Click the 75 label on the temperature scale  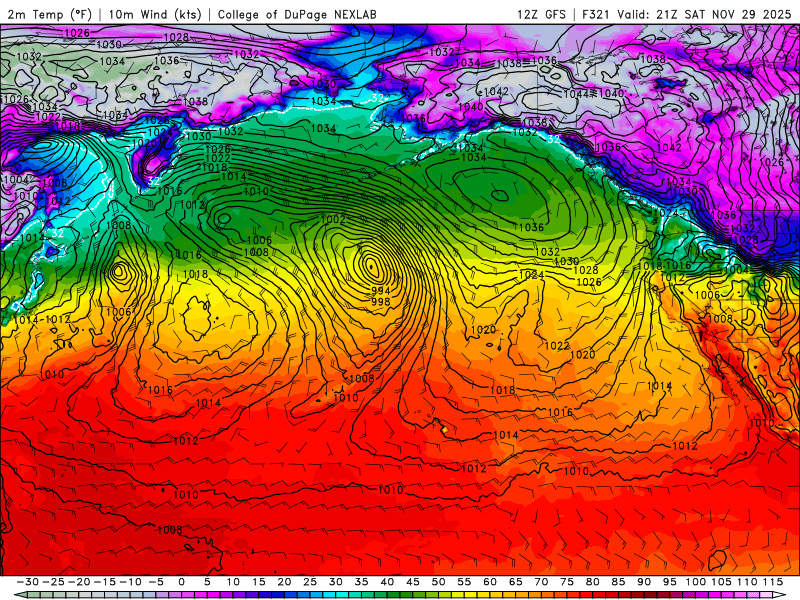click(567, 582)
